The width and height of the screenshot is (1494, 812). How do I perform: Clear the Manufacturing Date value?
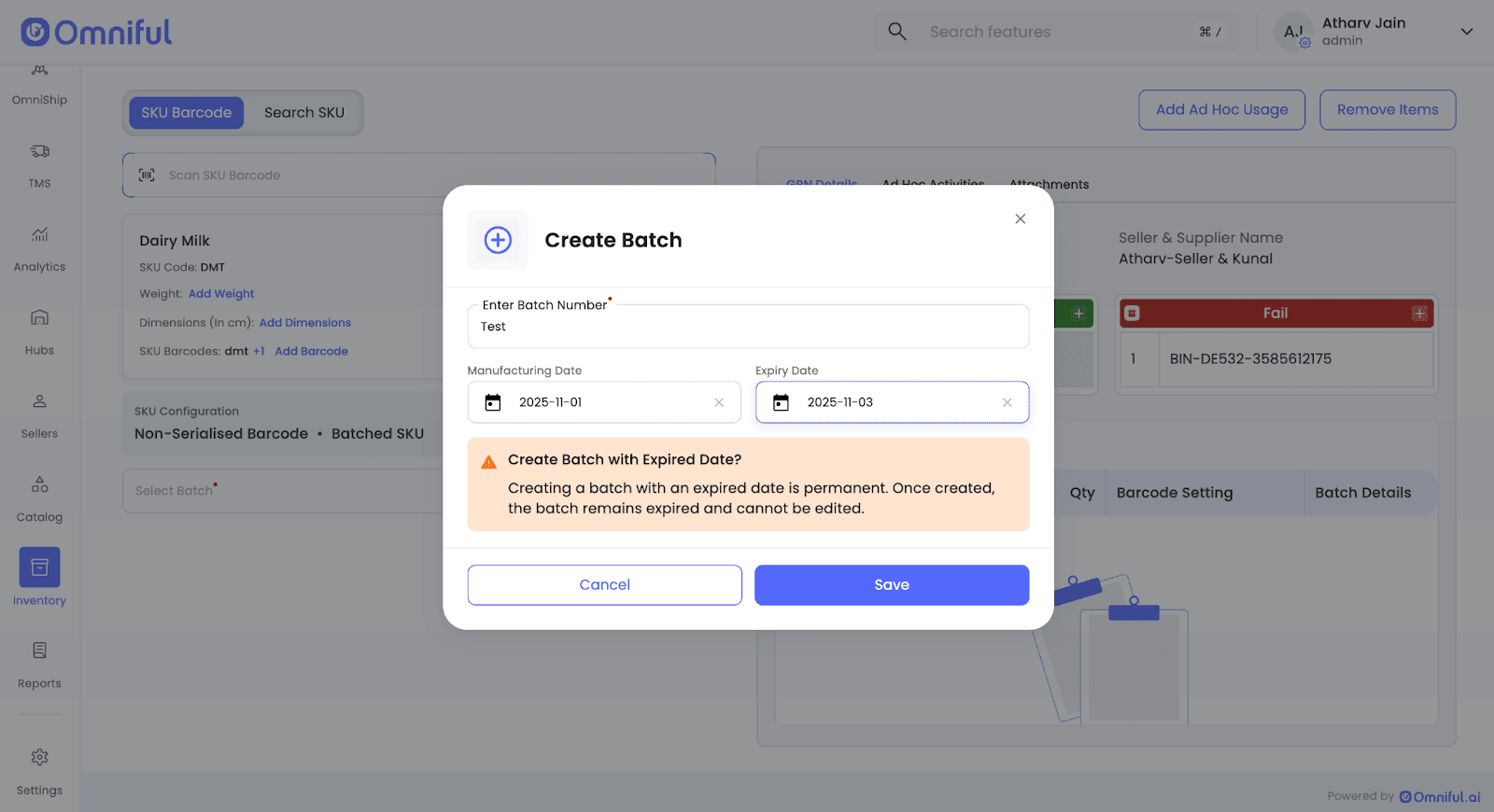click(x=719, y=403)
